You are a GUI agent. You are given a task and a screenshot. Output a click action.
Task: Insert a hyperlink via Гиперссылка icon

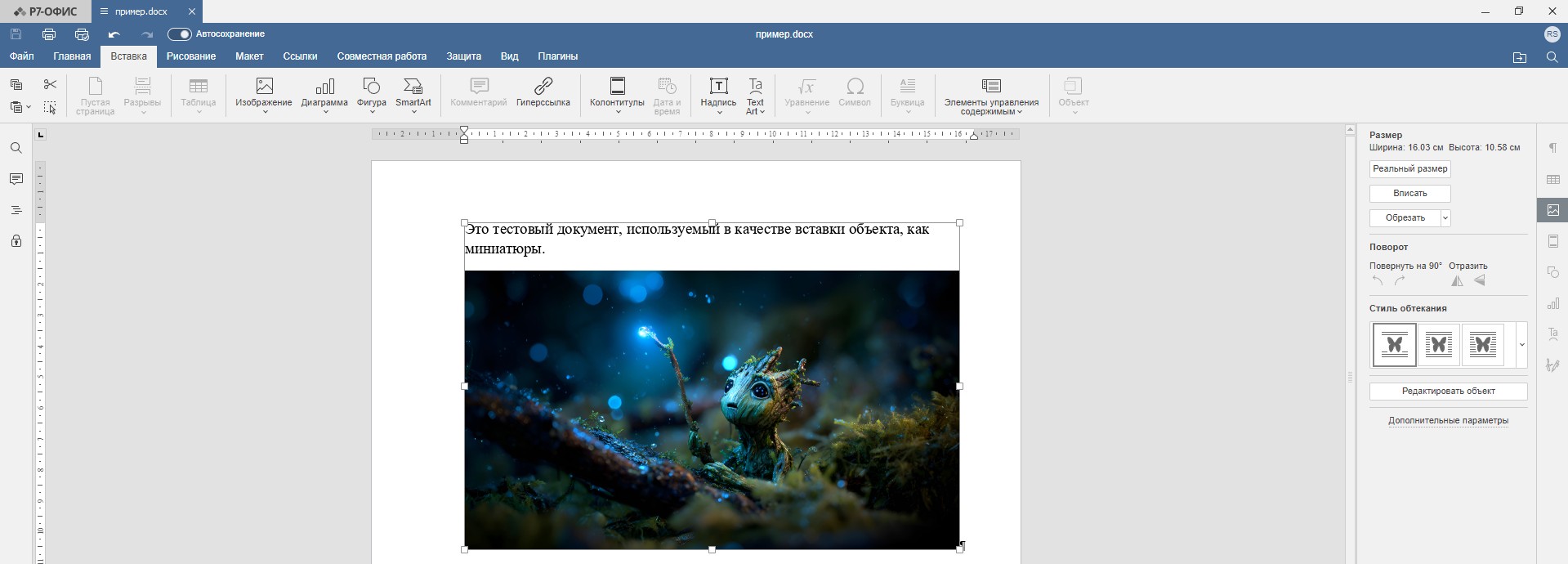point(543,92)
